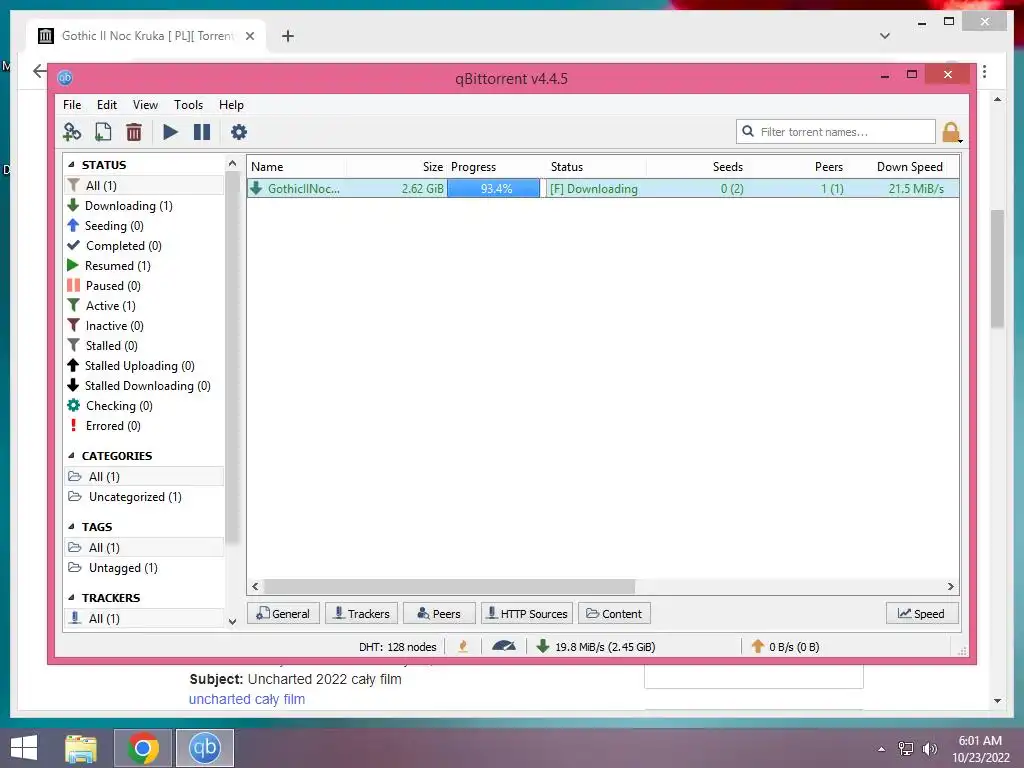
Task: Select All (1) under Status
Action: (x=144, y=185)
